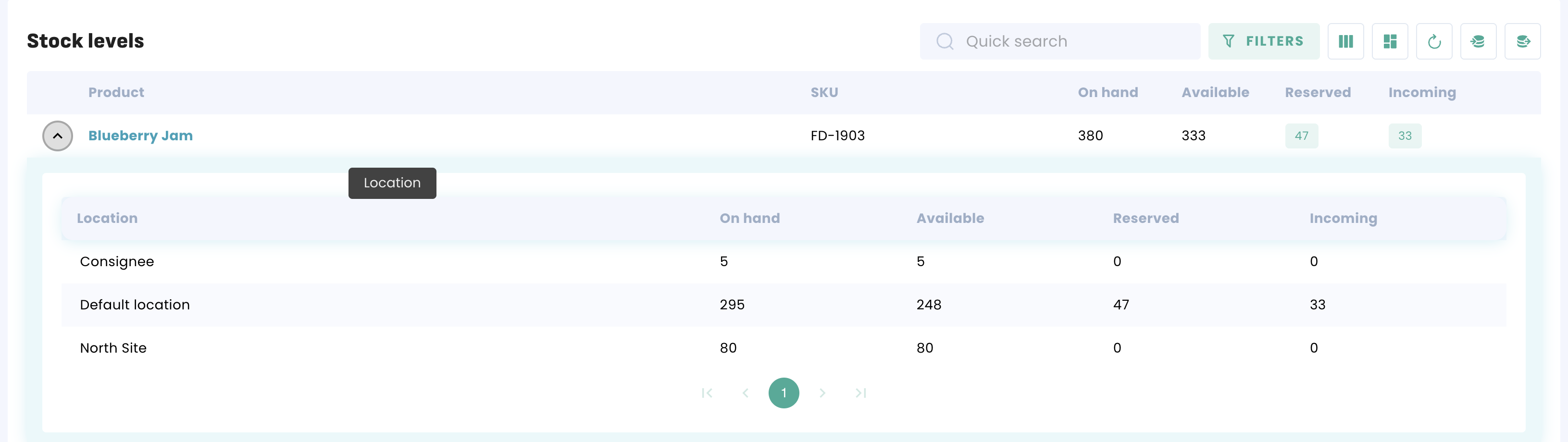The width and height of the screenshot is (1568, 442).
Task: Open the Blueberry Jam product link
Action: pyautogui.click(x=141, y=135)
